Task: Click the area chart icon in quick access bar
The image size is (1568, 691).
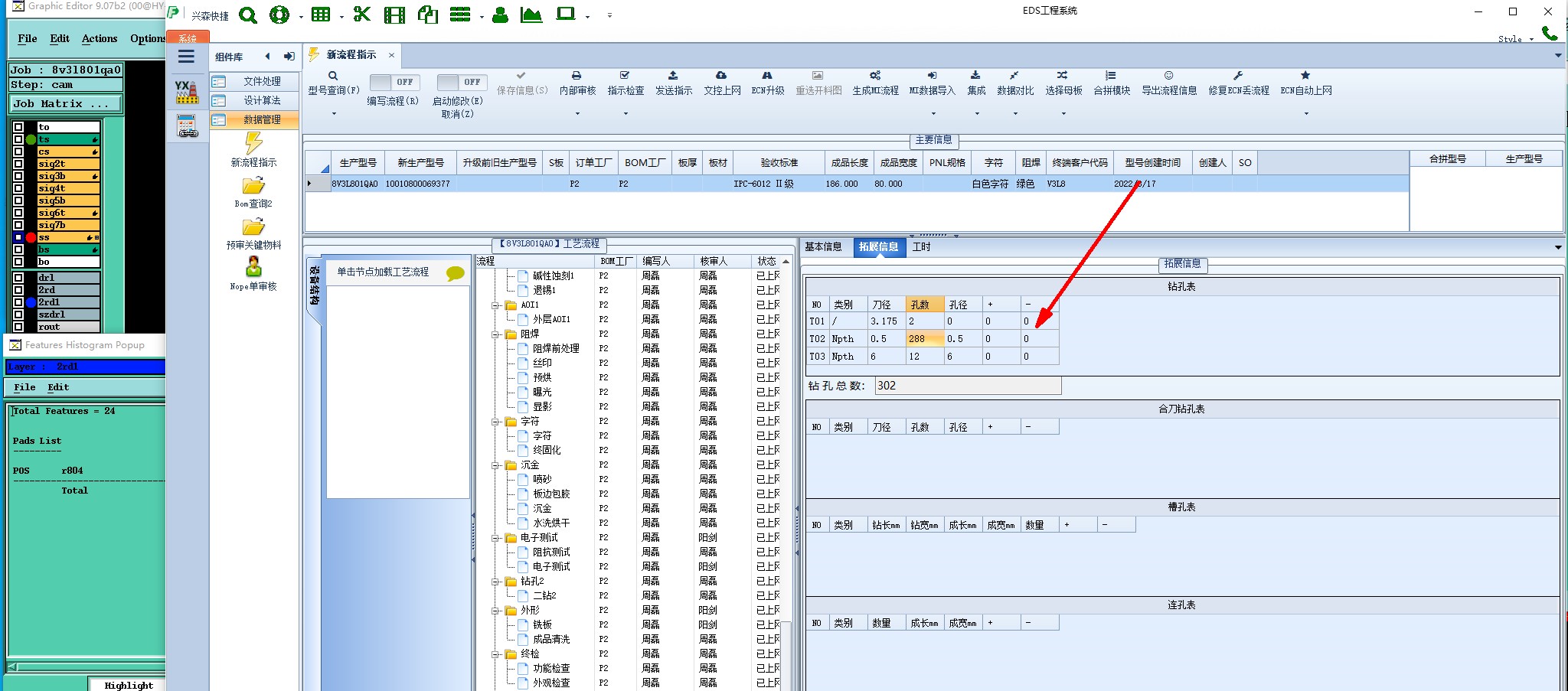Action: 531,15
